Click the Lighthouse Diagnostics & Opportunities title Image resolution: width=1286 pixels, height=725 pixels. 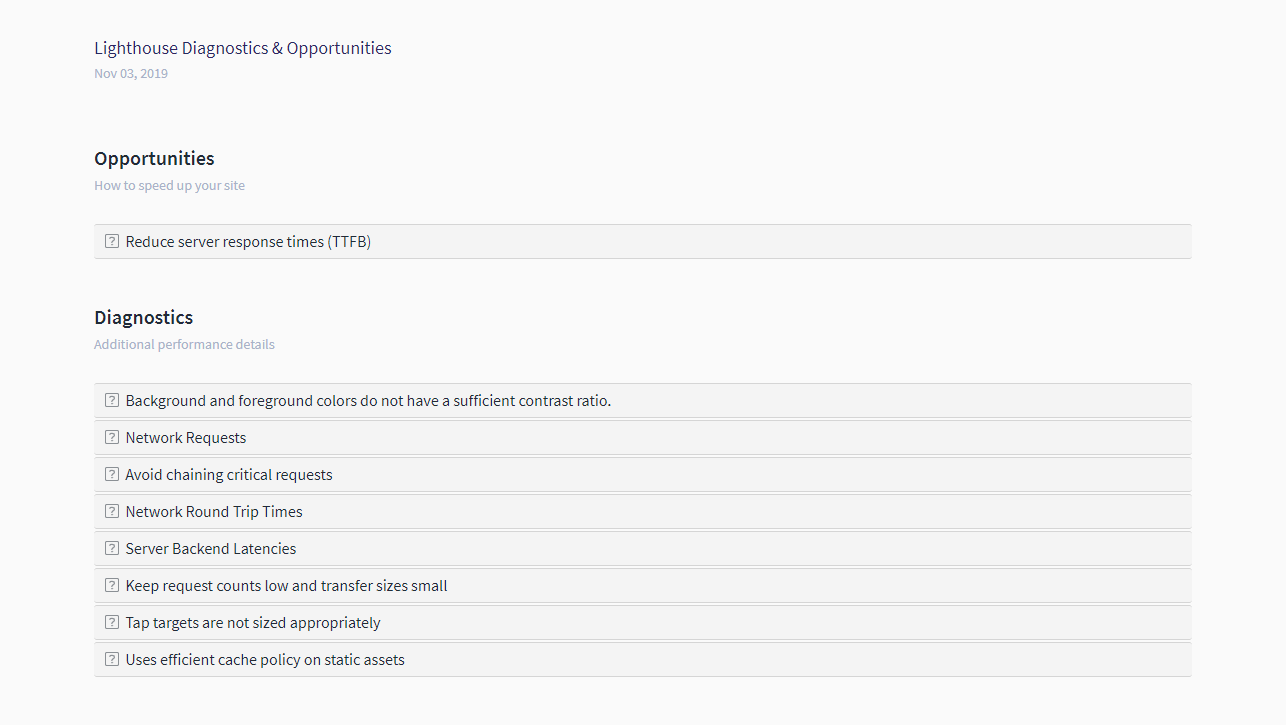pyautogui.click(x=243, y=48)
